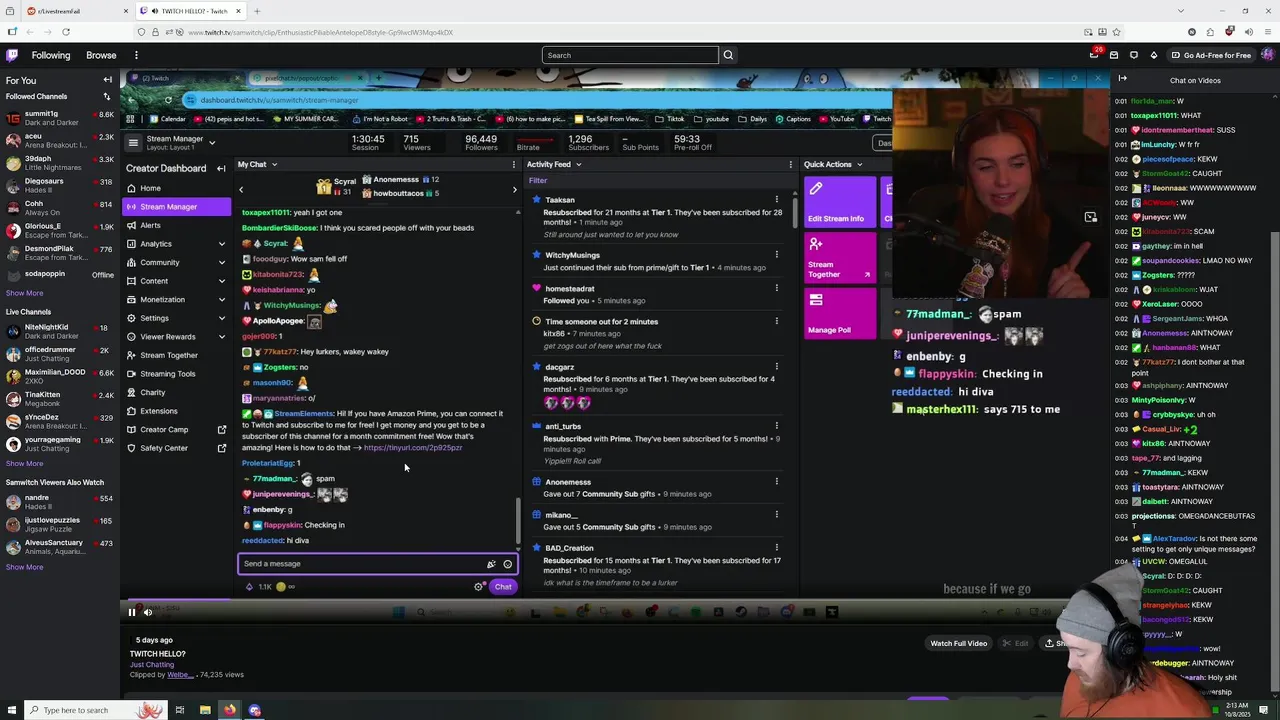Submit search with the magnifier icon
Image resolution: width=1280 pixels, height=720 pixels.
728,55
